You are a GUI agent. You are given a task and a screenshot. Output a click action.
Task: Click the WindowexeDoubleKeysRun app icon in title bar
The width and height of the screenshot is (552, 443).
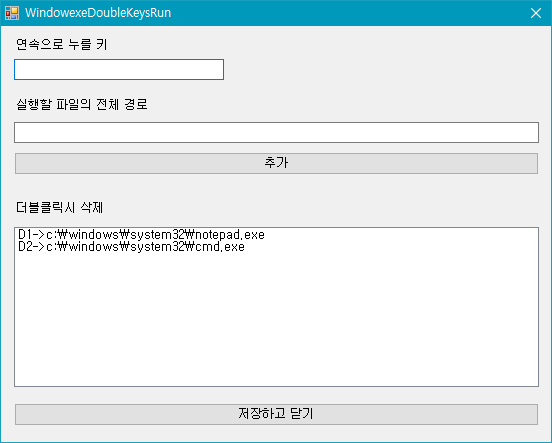pos(12,13)
